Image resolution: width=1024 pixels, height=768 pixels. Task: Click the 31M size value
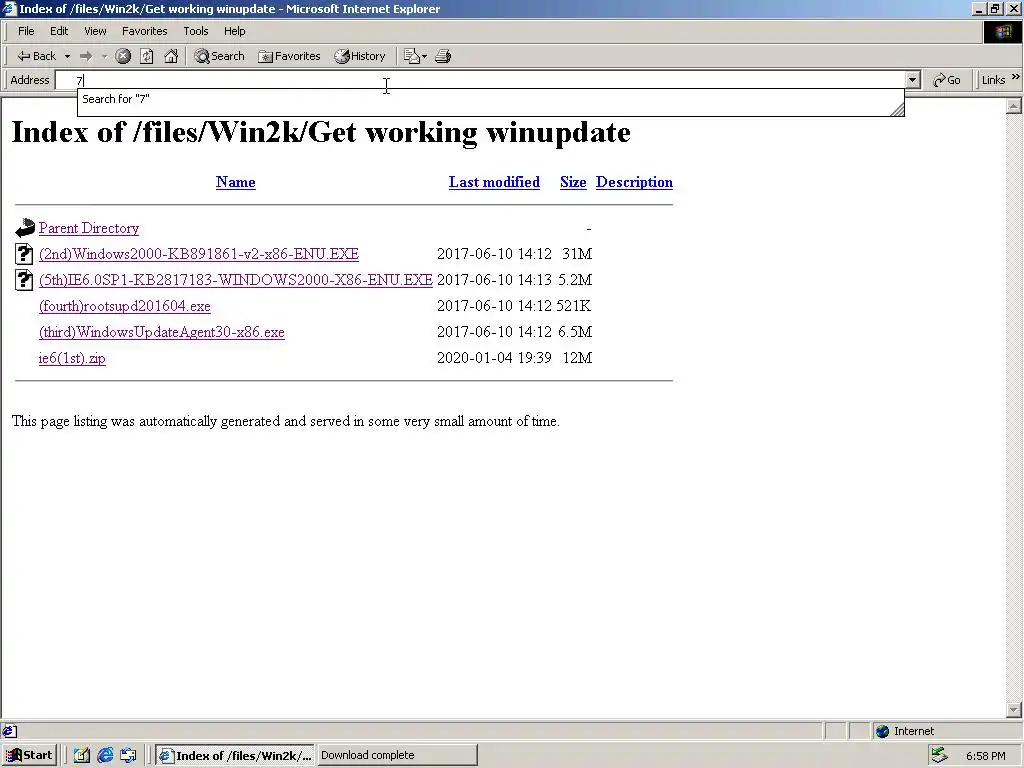tap(577, 254)
